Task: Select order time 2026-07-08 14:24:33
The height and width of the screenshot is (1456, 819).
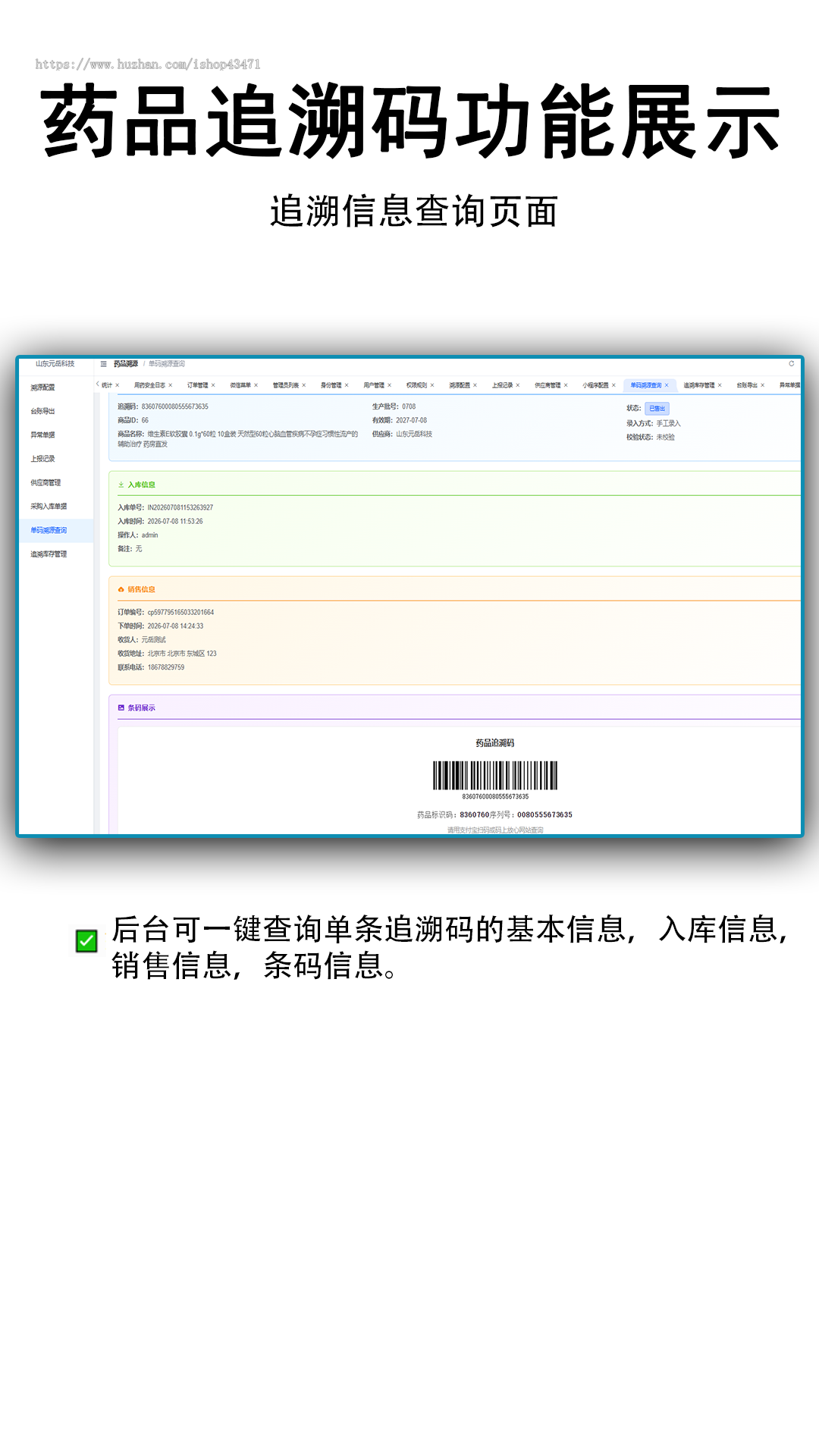Action: (x=175, y=626)
